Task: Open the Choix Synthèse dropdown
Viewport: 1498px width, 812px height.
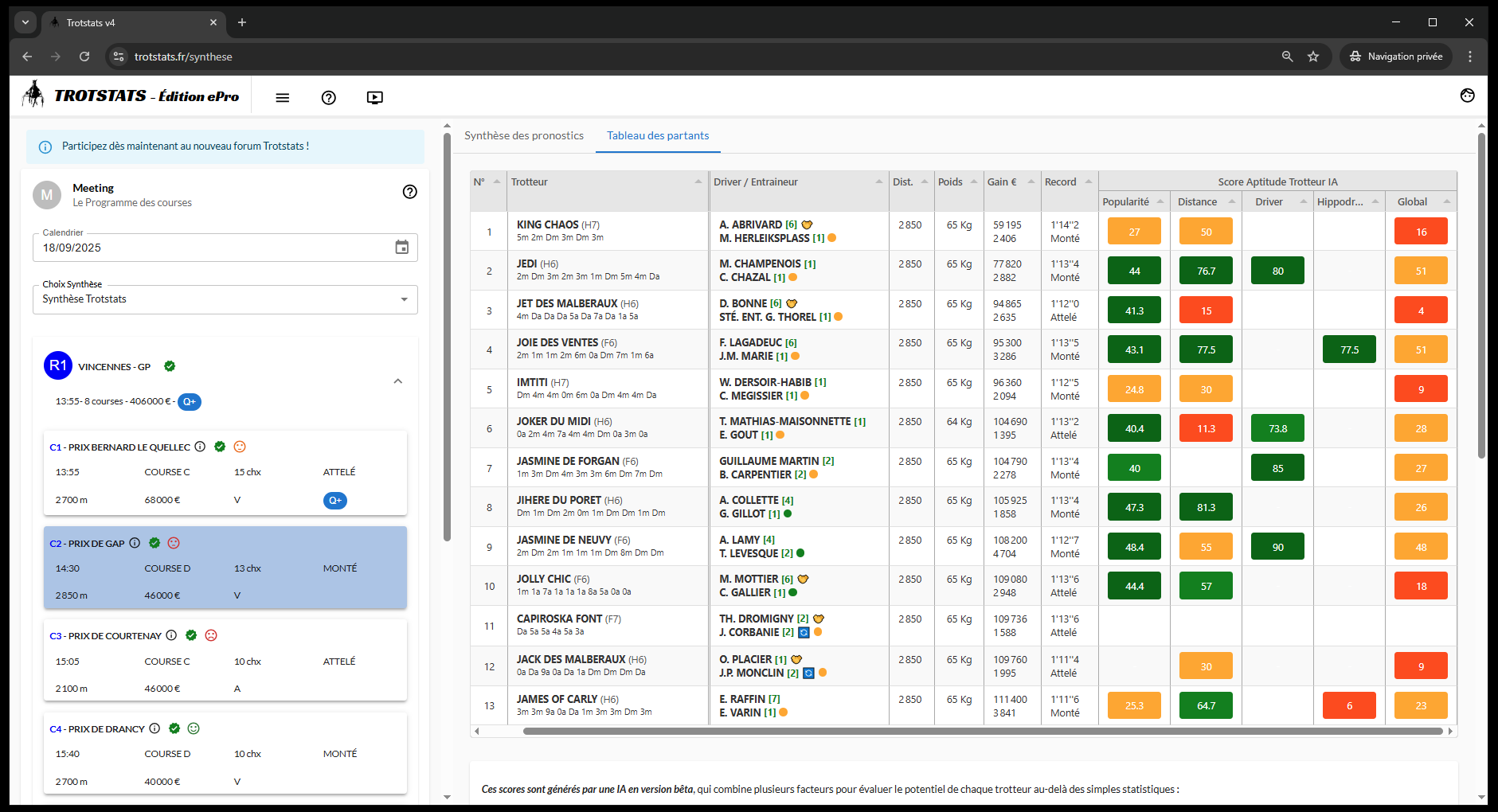Action: click(225, 299)
